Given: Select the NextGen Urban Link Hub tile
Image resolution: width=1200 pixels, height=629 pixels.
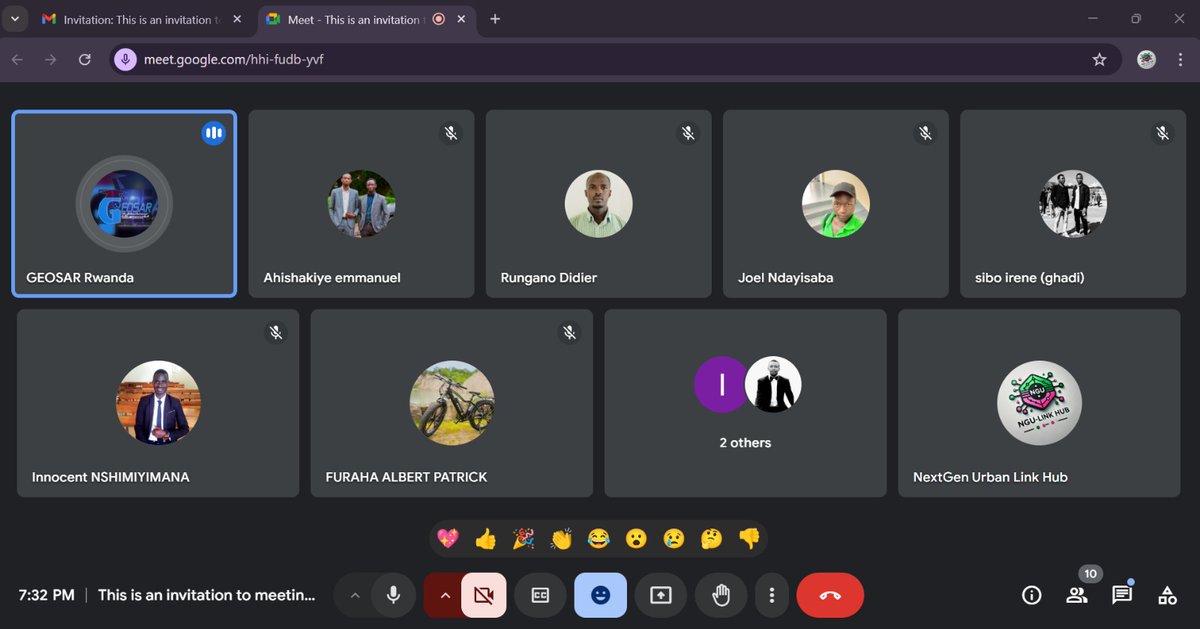Looking at the screenshot, I should [1039, 403].
